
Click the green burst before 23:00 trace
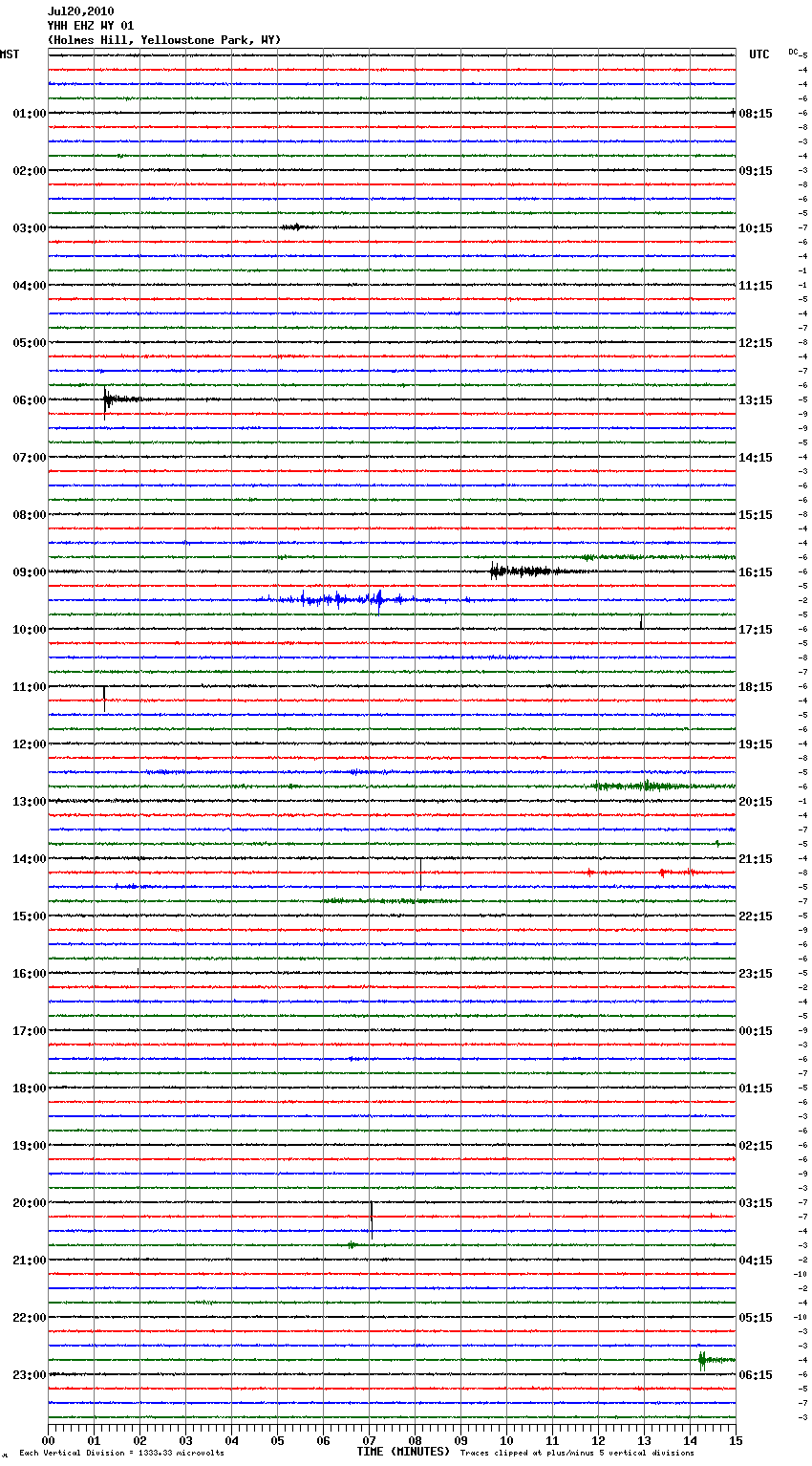click(x=715, y=1360)
